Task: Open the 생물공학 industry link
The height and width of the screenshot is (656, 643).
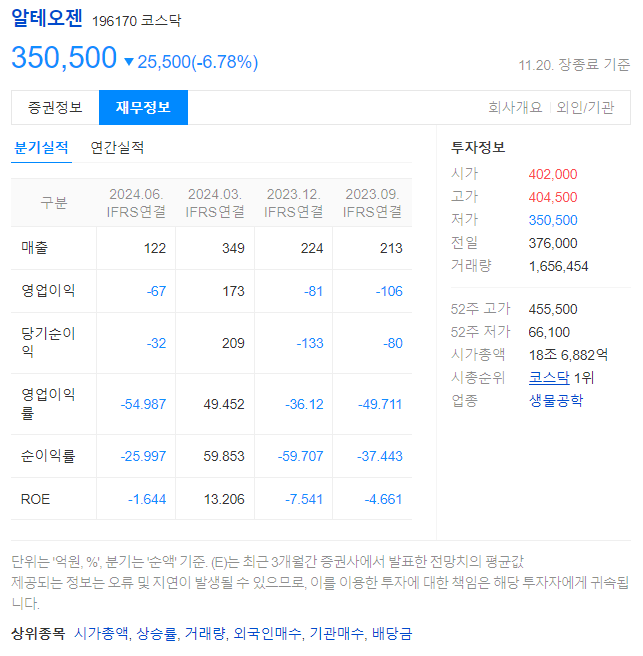Action: pyautogui.click(x=556, y=400)
